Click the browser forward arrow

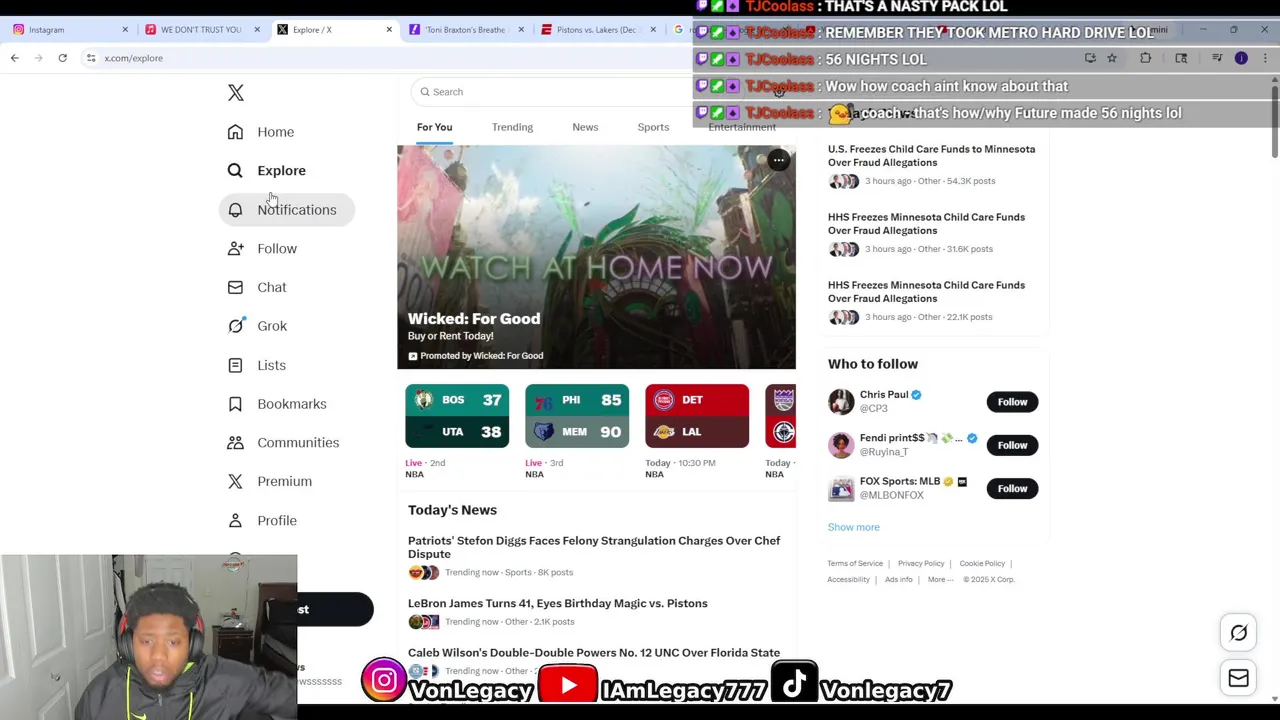38,58
